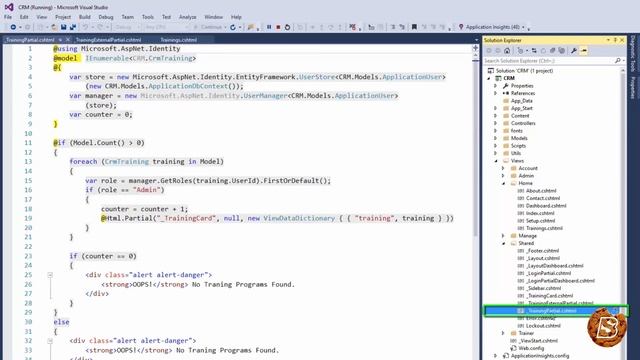The height and width of the screenshot is (360, 640).
Task: Click the Visual Studio logo icon
Action: point(9,7)
